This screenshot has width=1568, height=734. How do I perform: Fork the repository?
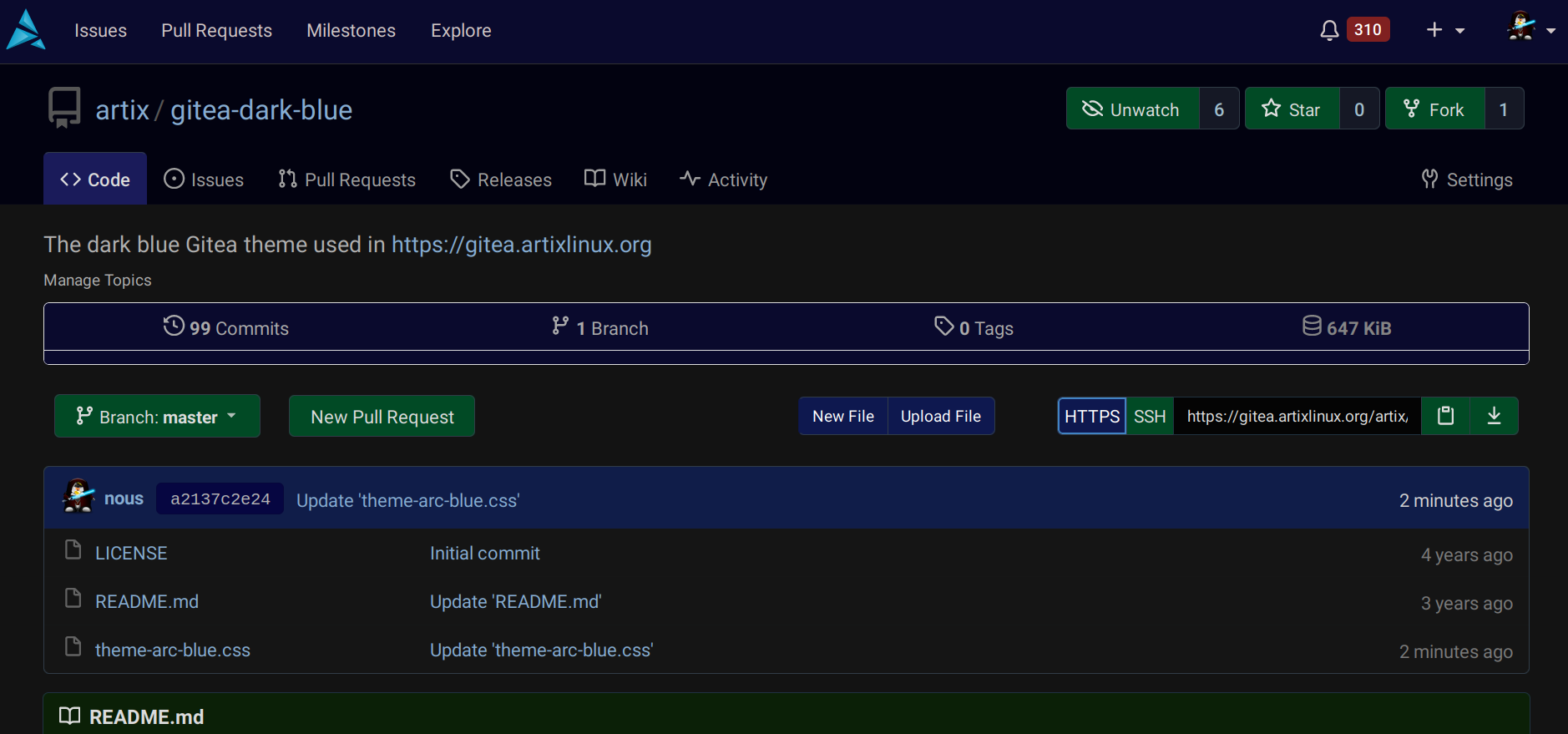pos(1434,109)
